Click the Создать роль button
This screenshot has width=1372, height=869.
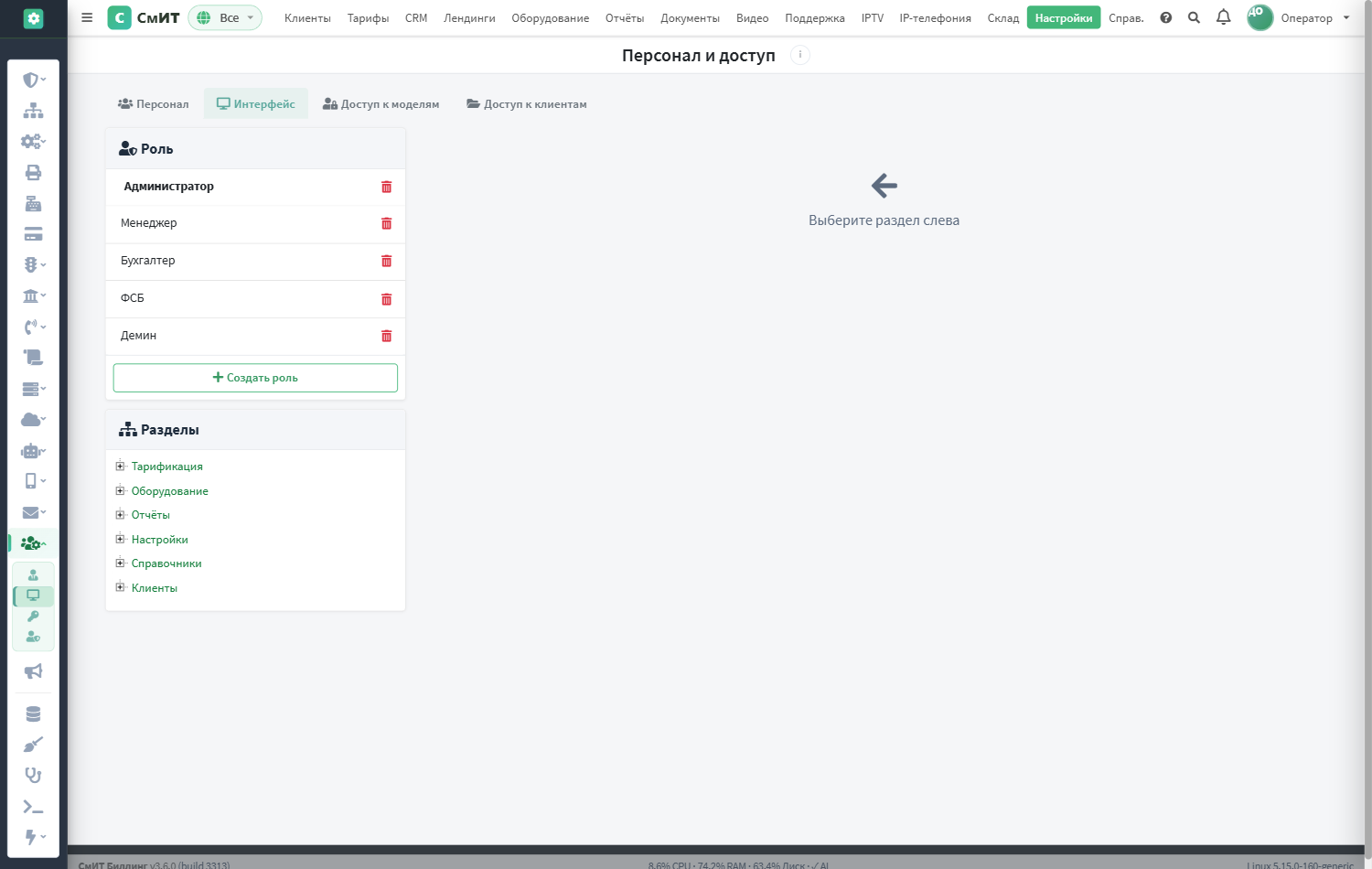pos(255,378)
